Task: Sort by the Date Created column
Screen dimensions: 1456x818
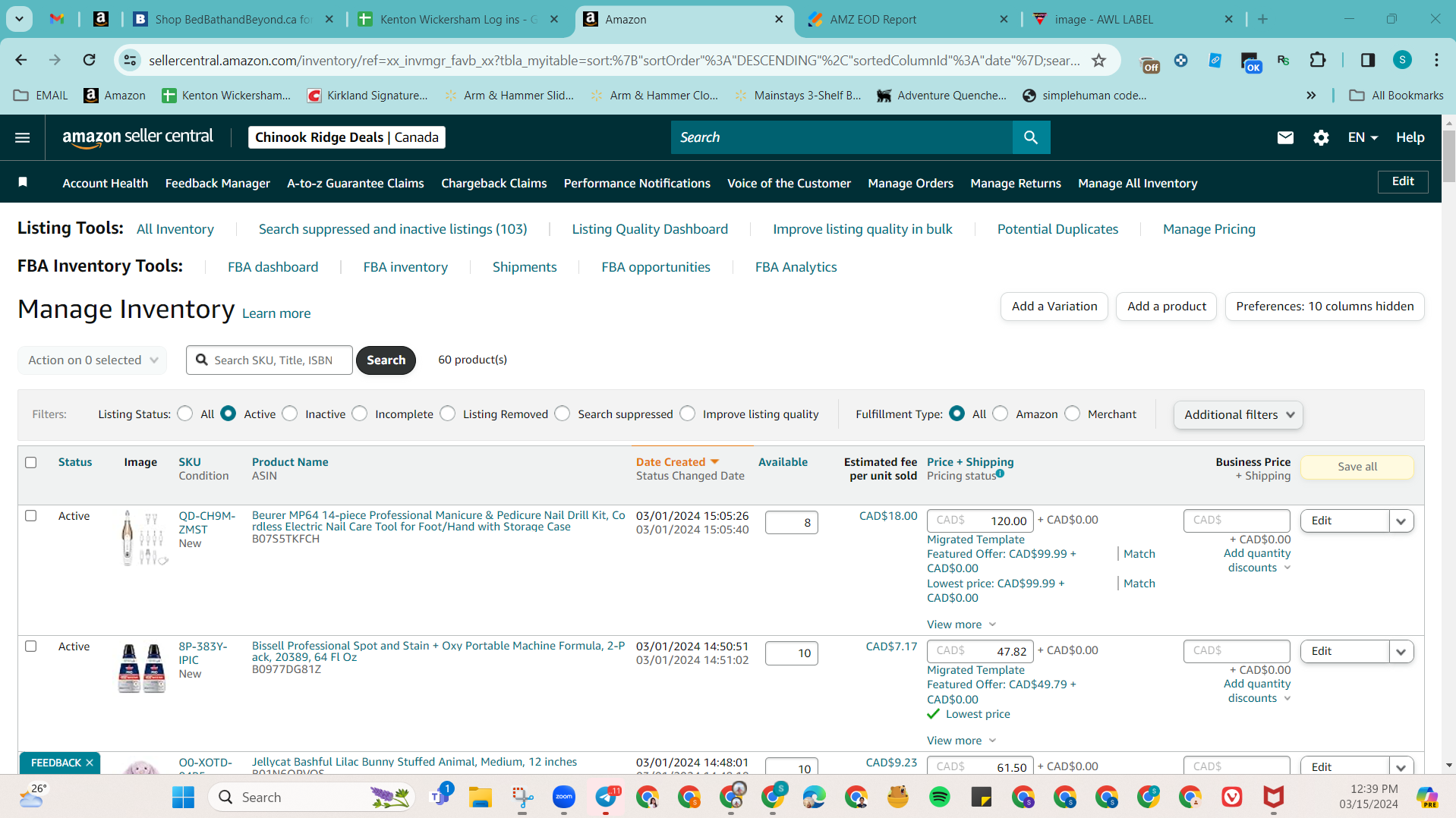Action: point(677,462)
